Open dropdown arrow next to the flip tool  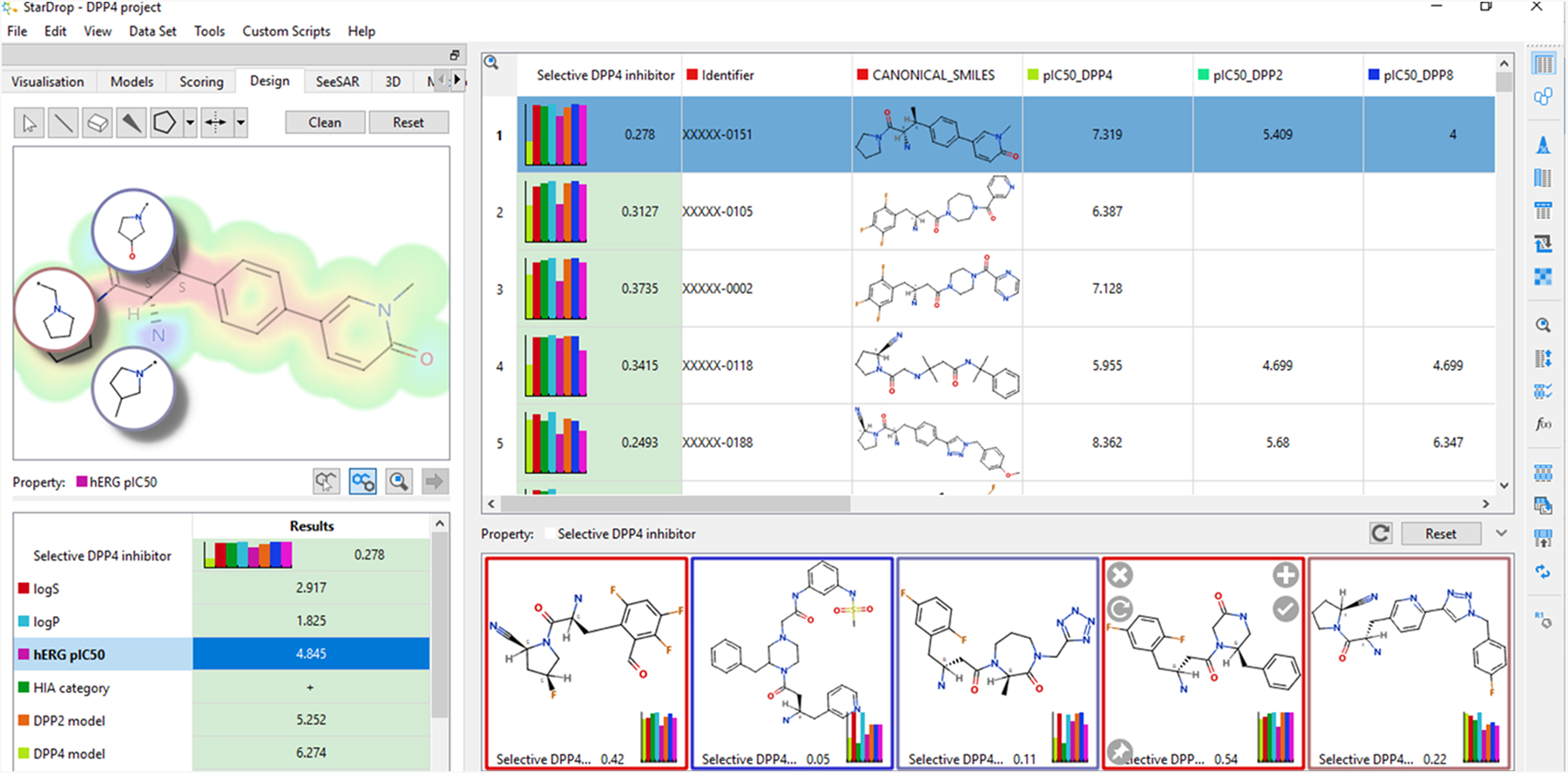click(240, 123)
